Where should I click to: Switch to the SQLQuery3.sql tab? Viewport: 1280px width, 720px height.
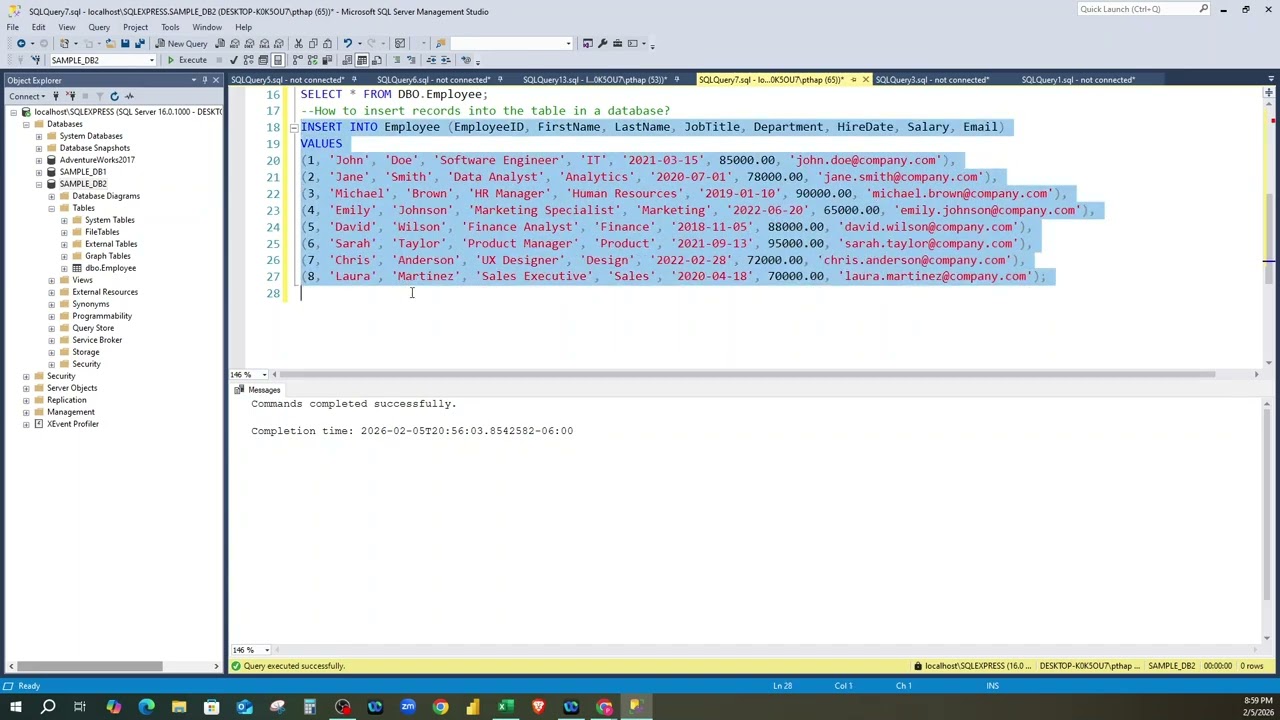pyautogui.click(x=932, y=80)
